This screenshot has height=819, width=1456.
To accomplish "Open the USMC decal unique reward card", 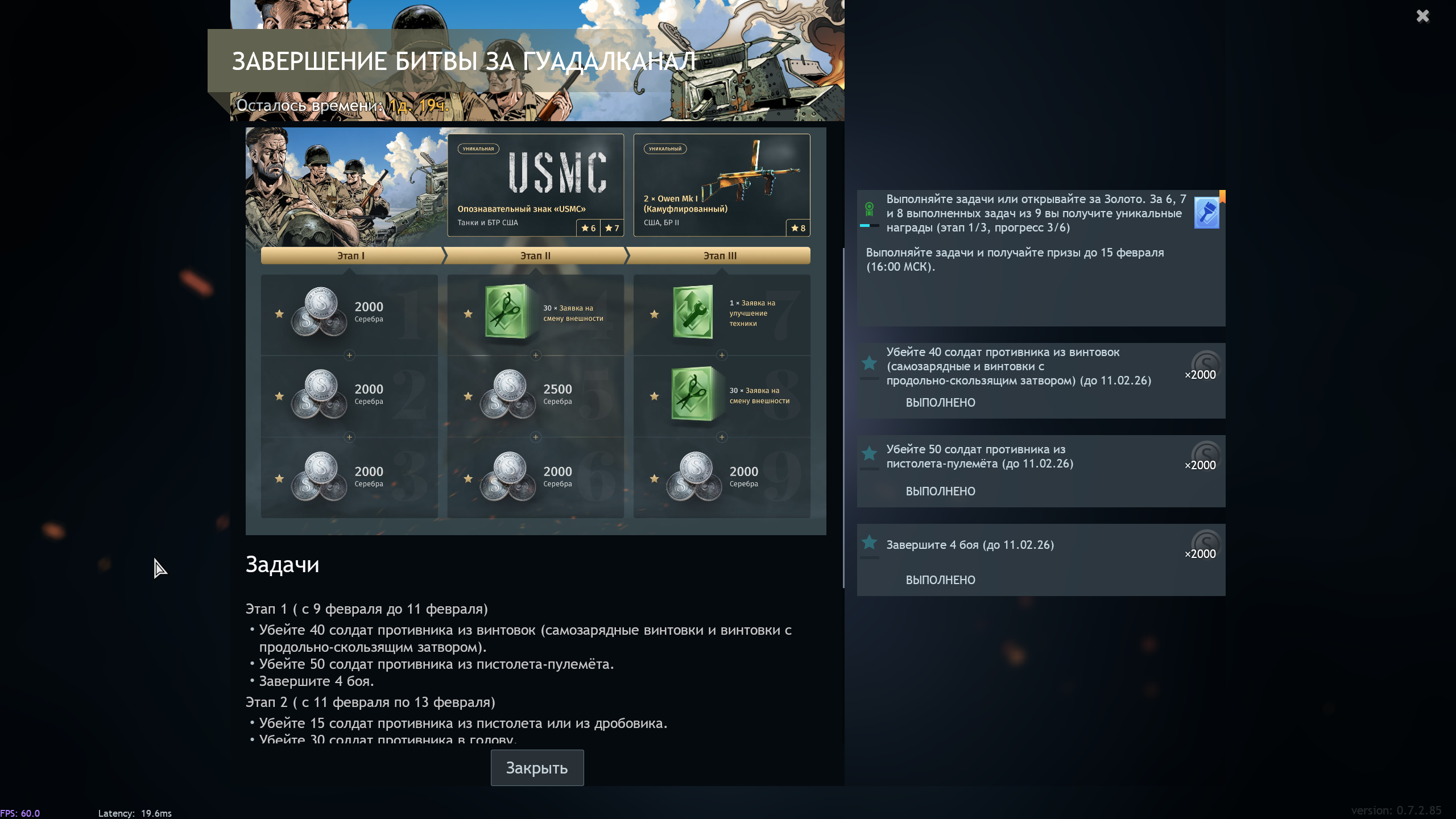I will click(535, 185).
